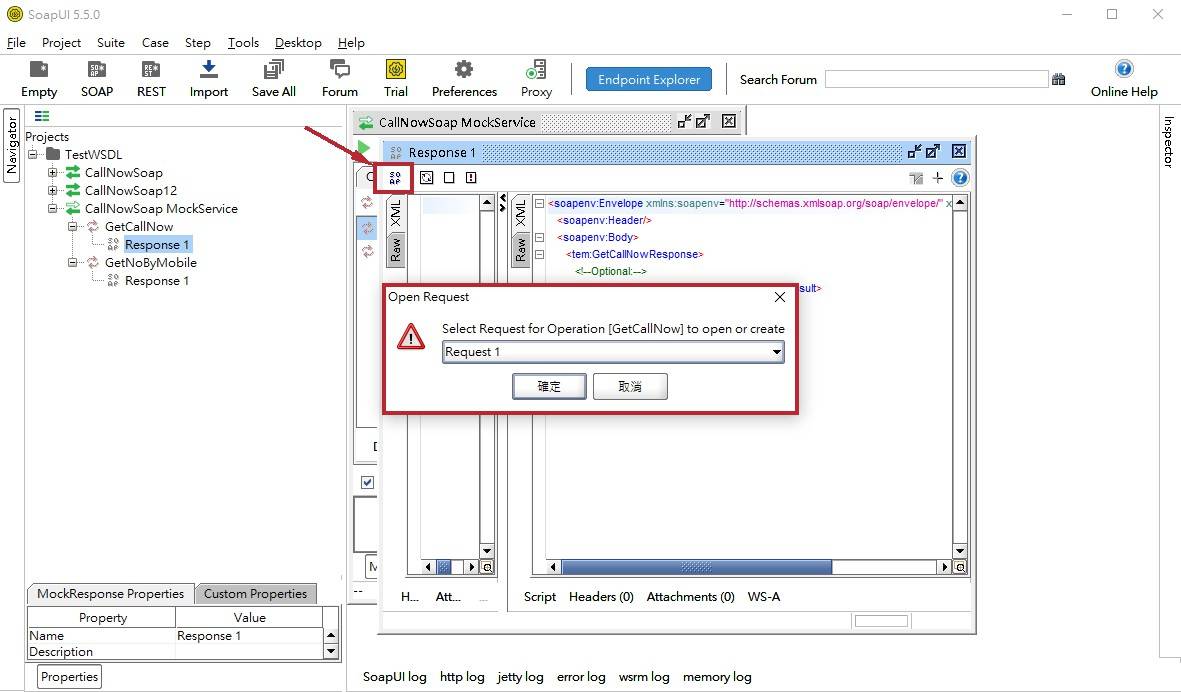Click the SOAP project toolbar icon
Image resolution: width=1181 pixels, height=692 pixels.
pos(96,78)
